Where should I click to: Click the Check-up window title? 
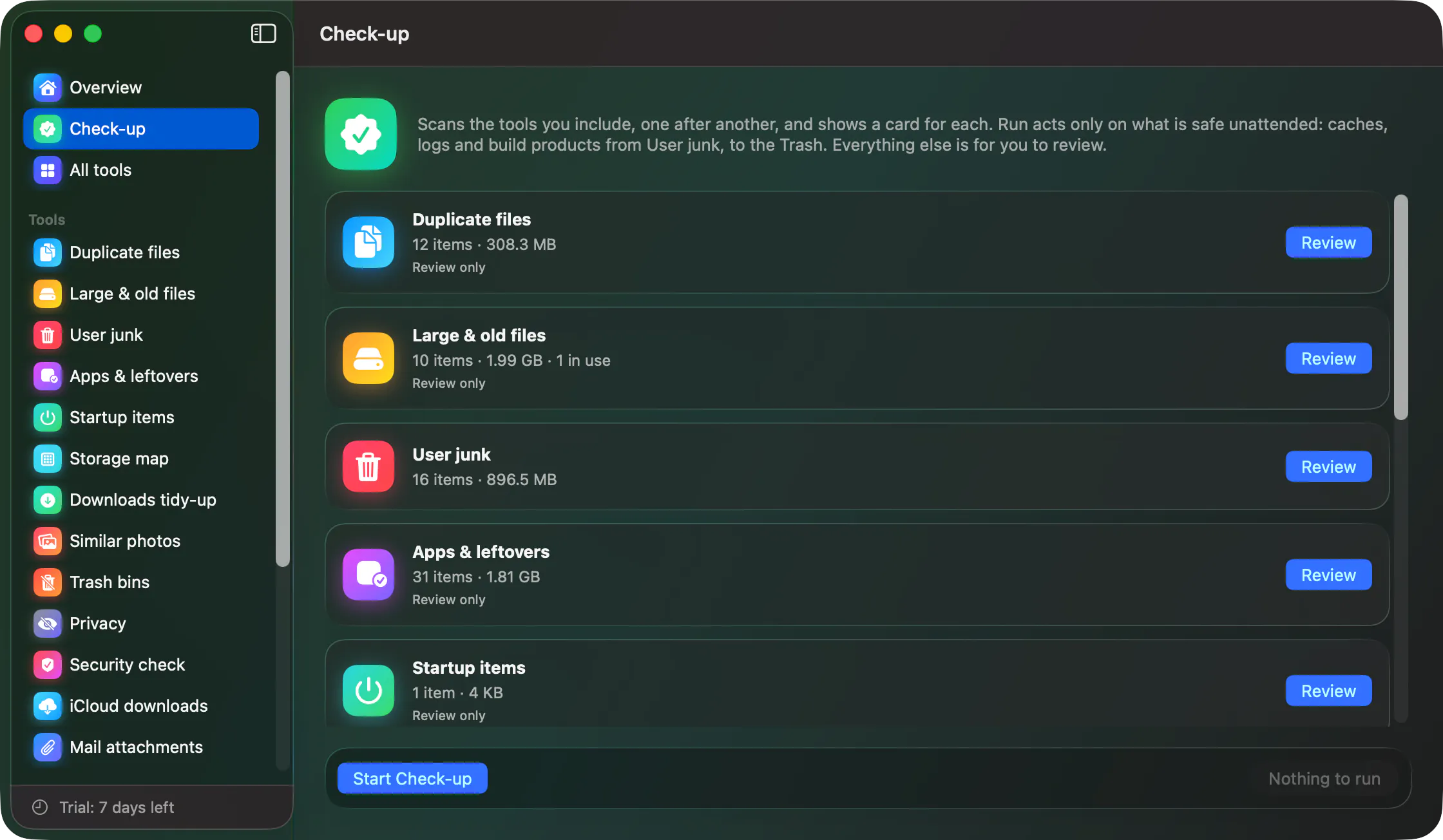click(x=365, y=33)
